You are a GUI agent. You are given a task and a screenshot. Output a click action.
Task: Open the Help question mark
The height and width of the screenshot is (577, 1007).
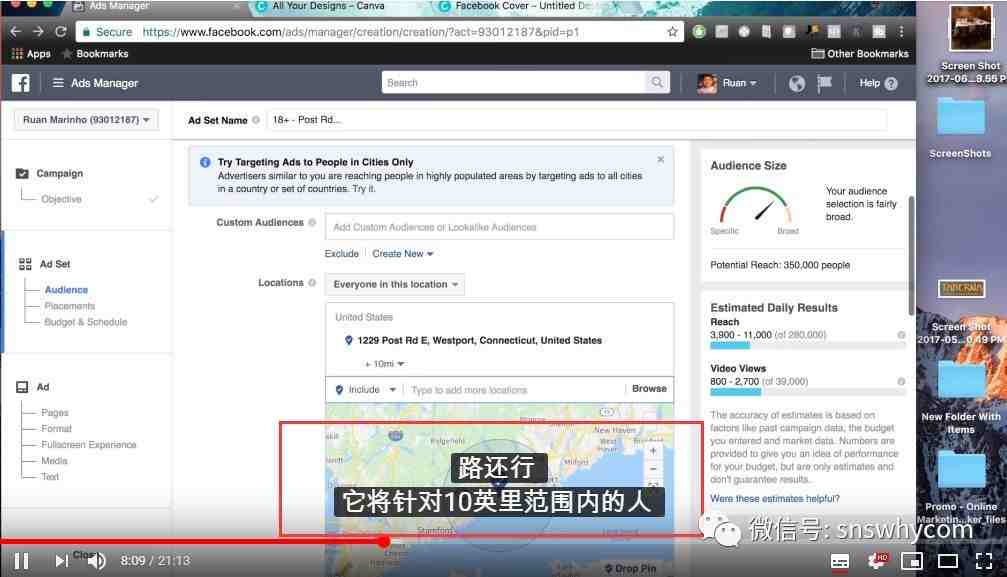pos(891,84)
